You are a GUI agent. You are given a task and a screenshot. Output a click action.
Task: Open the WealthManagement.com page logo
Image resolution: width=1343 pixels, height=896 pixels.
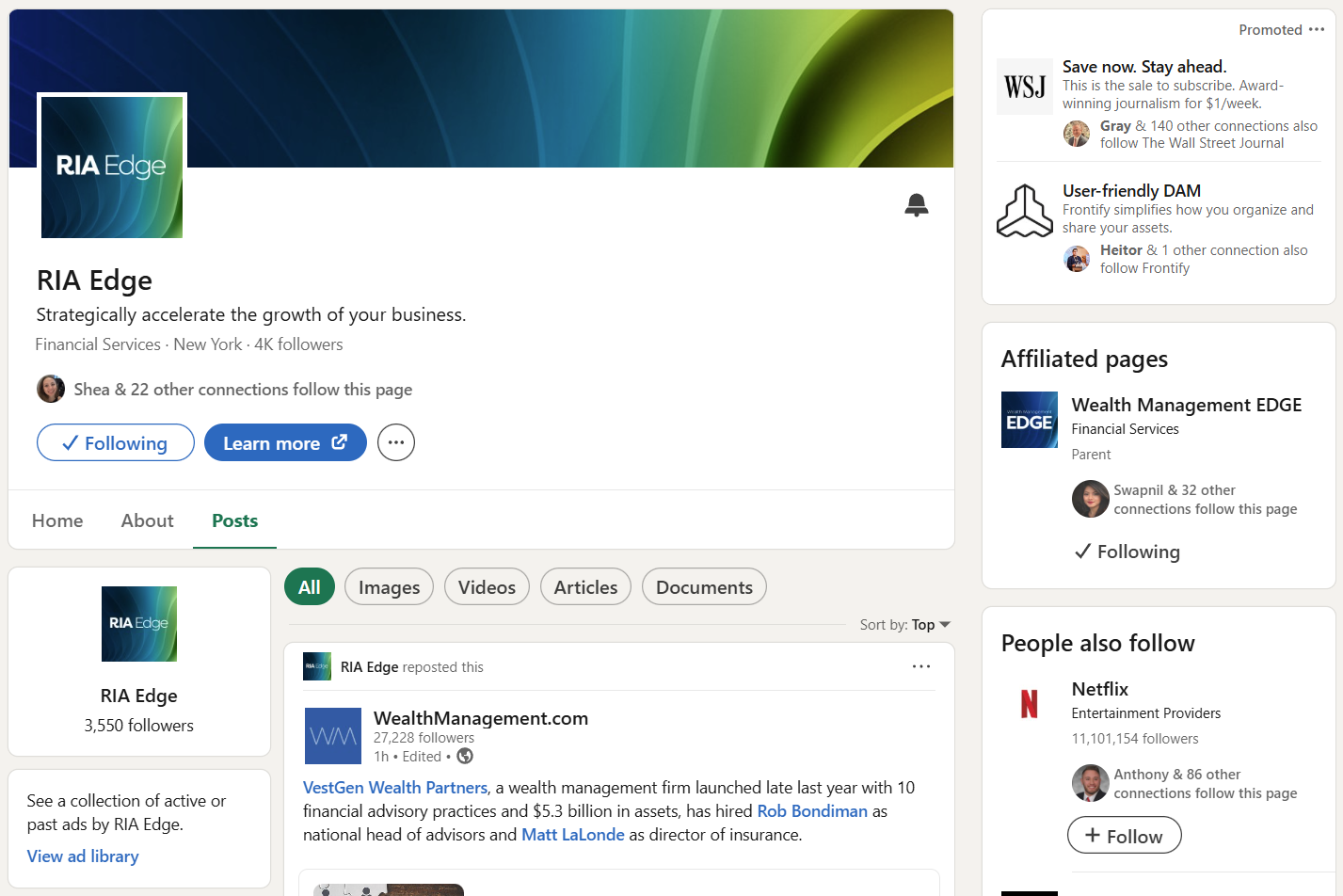click(331, 736)
